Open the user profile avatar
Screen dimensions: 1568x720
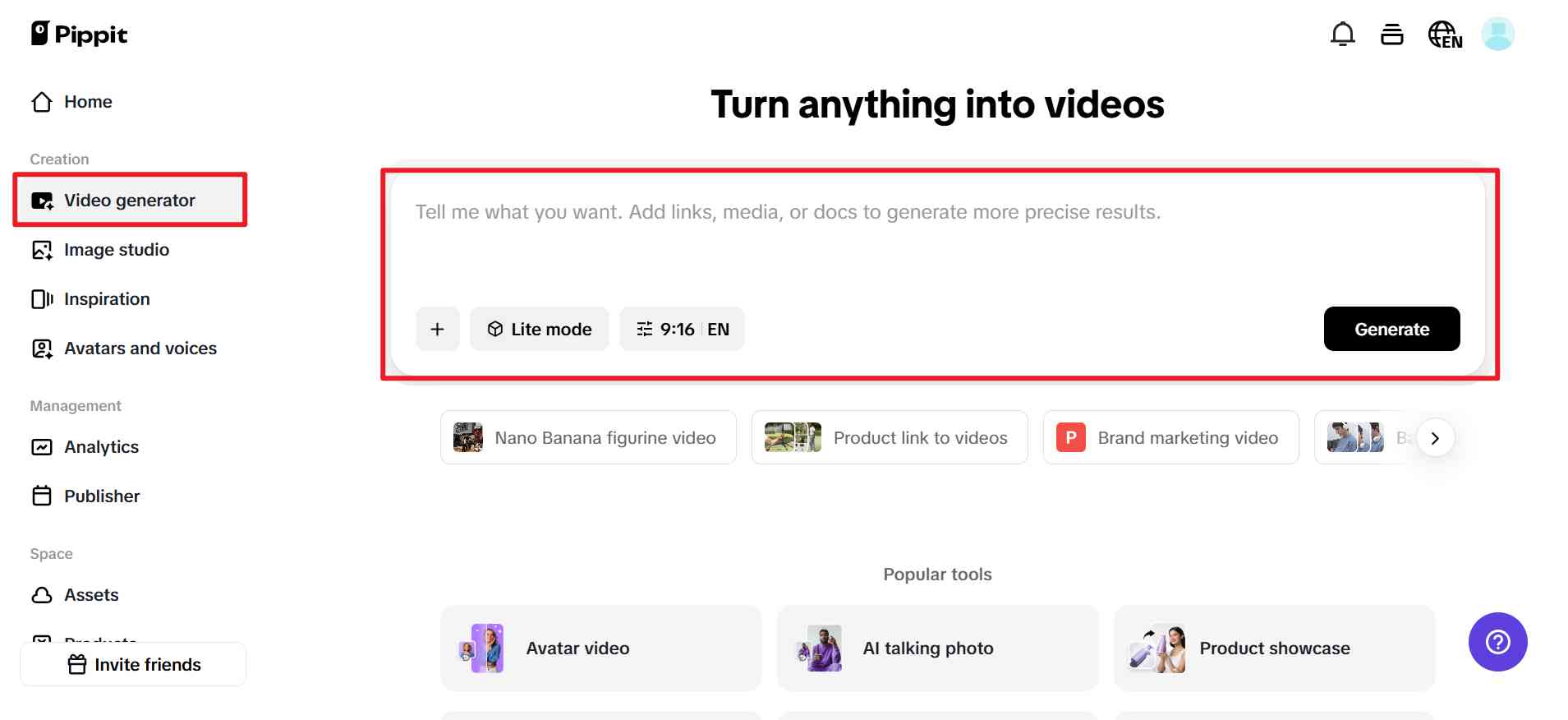(x=1497, y=35)
